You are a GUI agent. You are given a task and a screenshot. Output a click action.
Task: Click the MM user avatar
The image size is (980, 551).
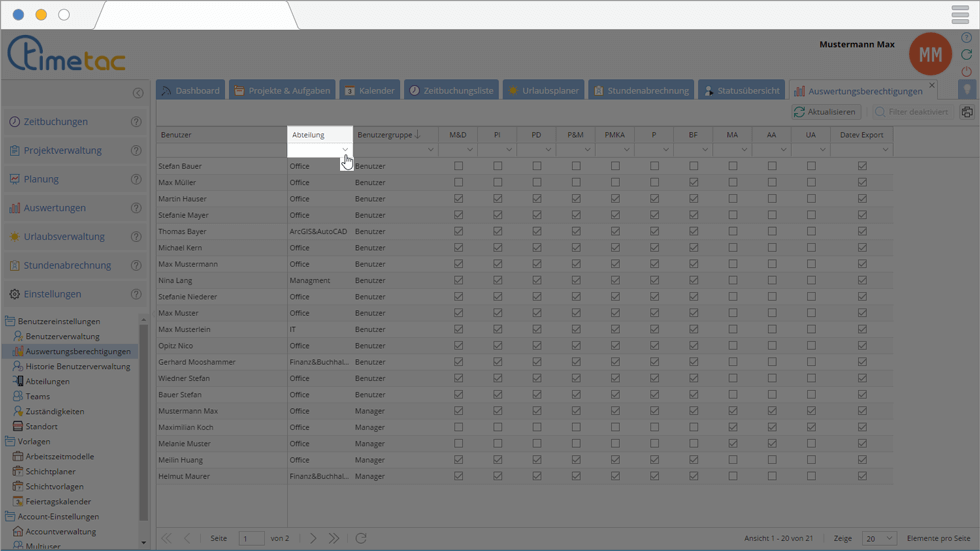930,55
